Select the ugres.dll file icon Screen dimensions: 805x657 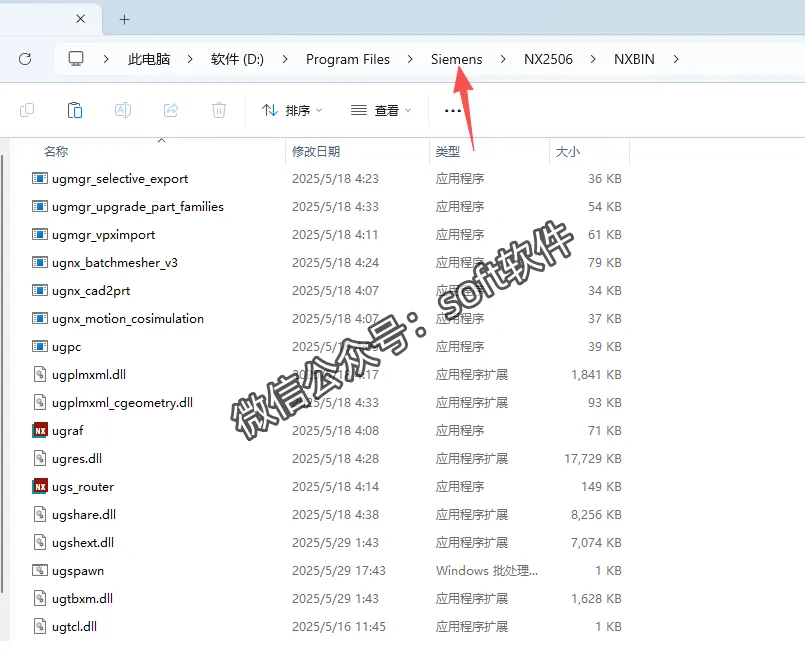(40, 458)
